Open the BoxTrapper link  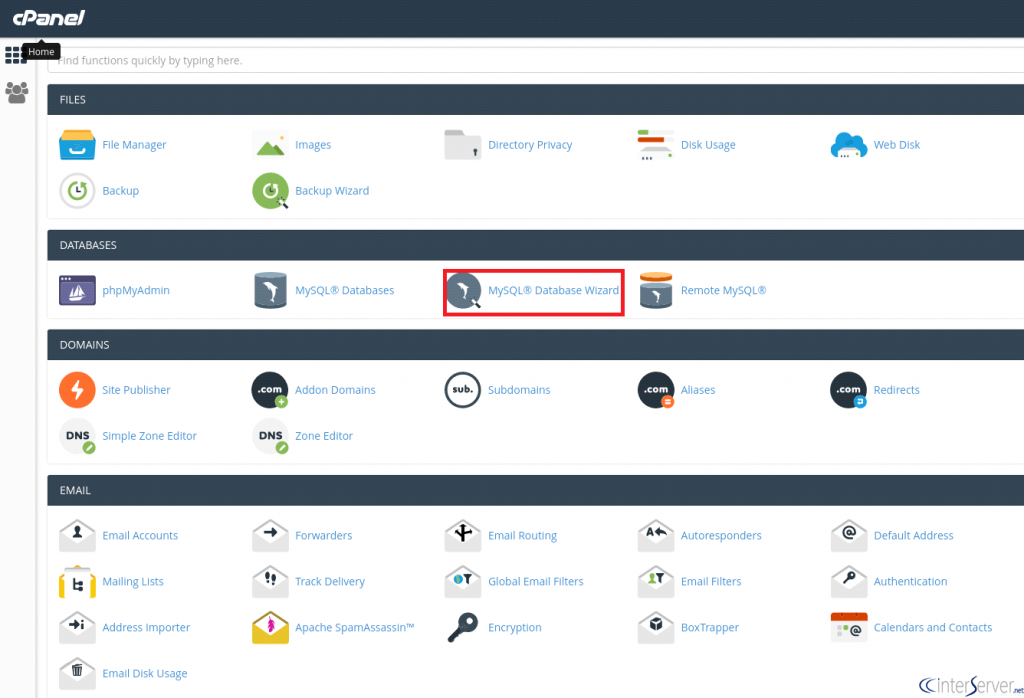click(x=709, y=627)
